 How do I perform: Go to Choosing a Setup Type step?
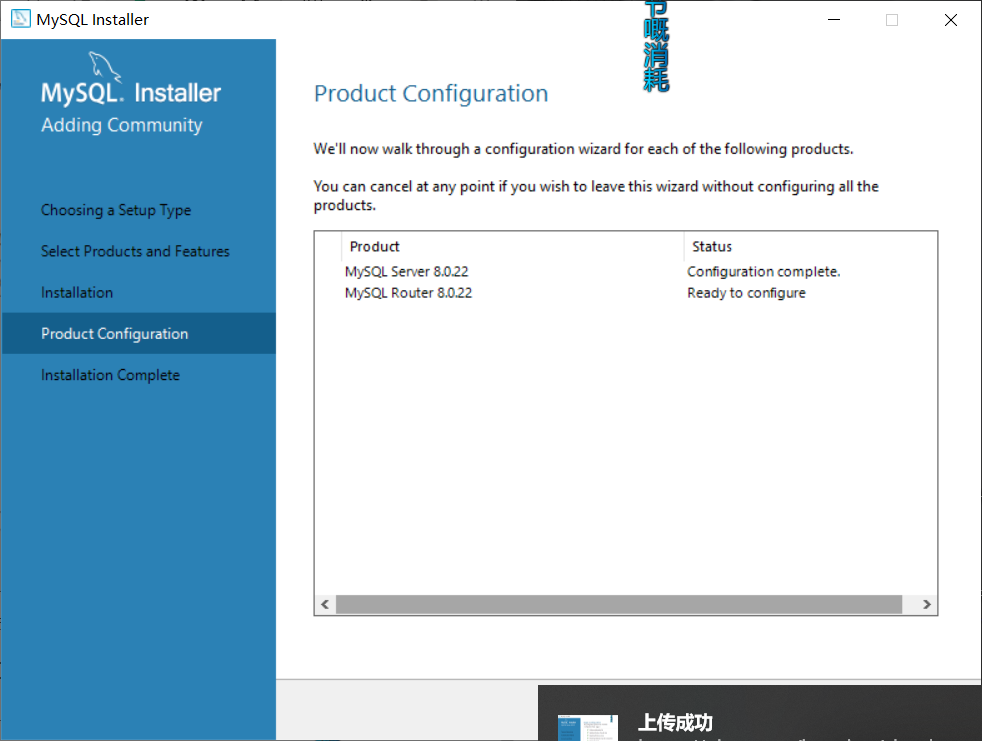click(116, 210)
